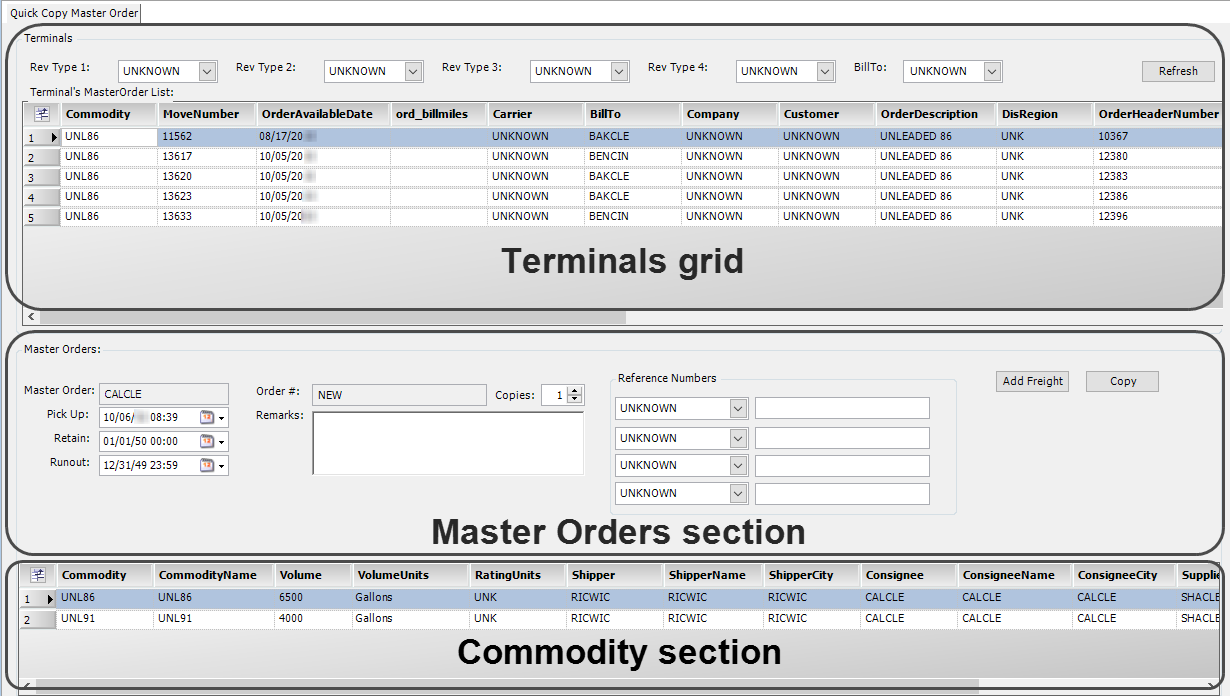This screenshot has width=1230, height=696.
Task: Click the Refresh button
Action: point(1177,71)
